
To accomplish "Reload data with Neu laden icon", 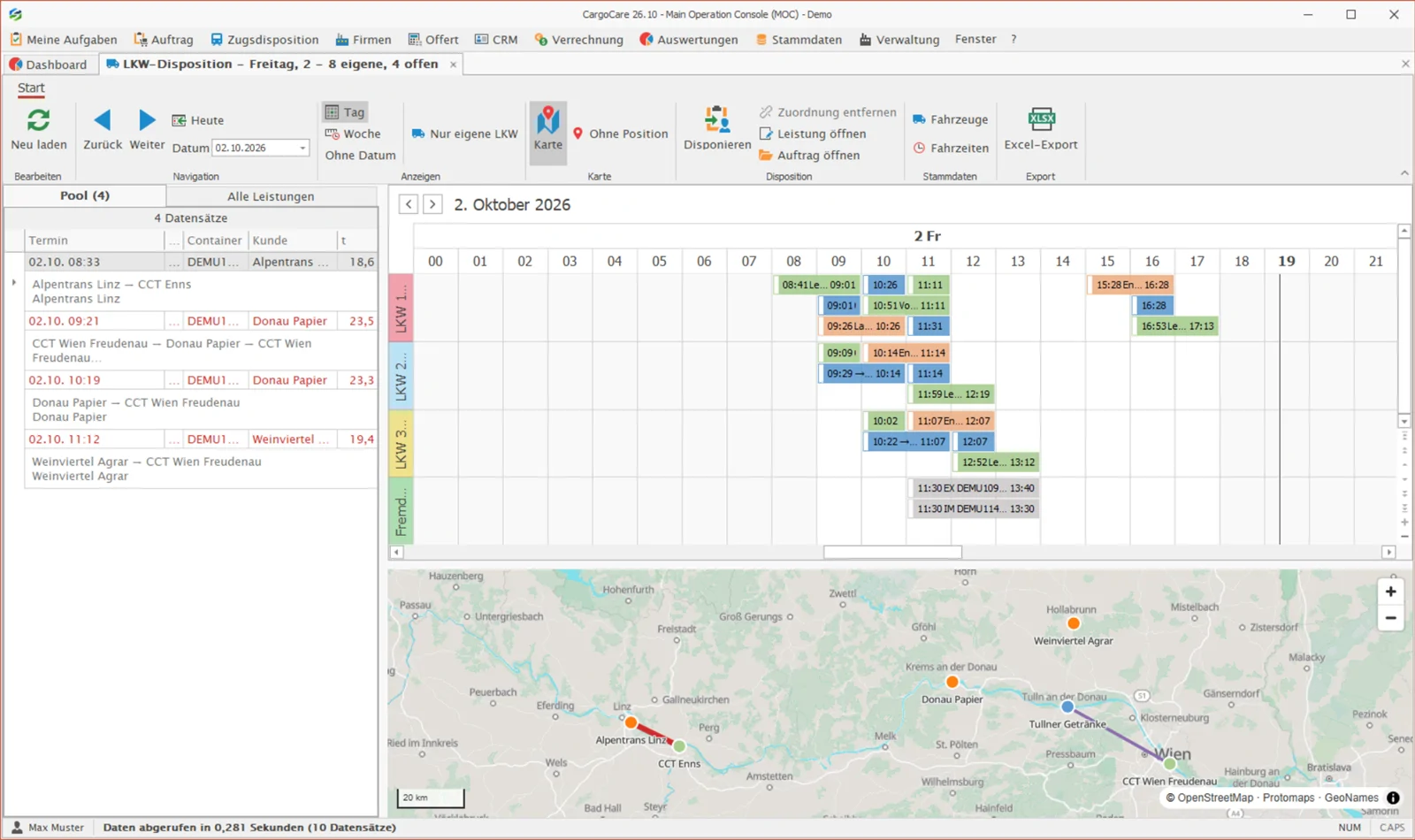I will [x=39, y=119].
